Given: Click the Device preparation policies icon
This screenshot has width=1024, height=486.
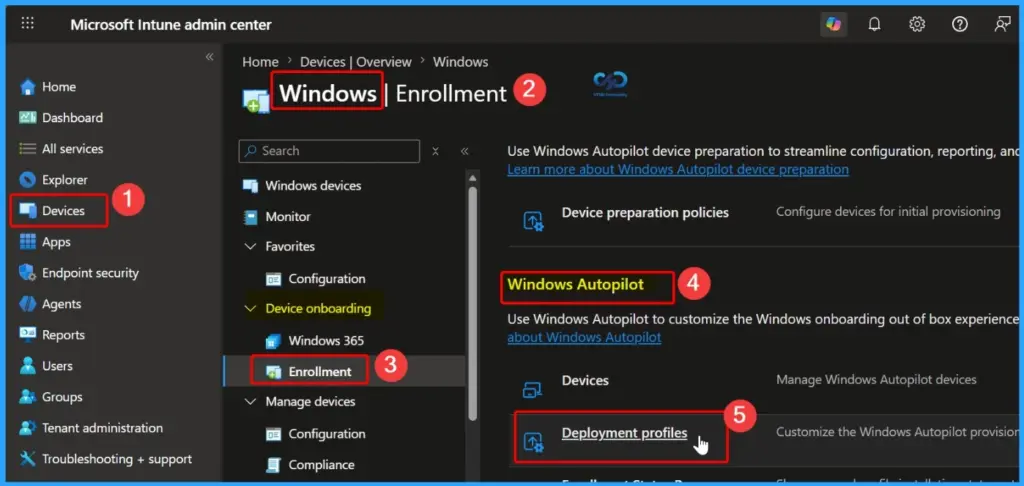Looking at the screenshot, I should coord(534,221).
